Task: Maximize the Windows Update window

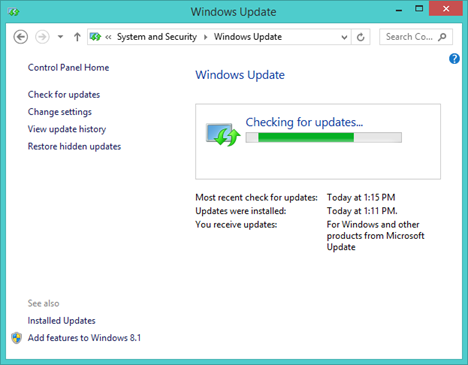Action: click(419, 9)
